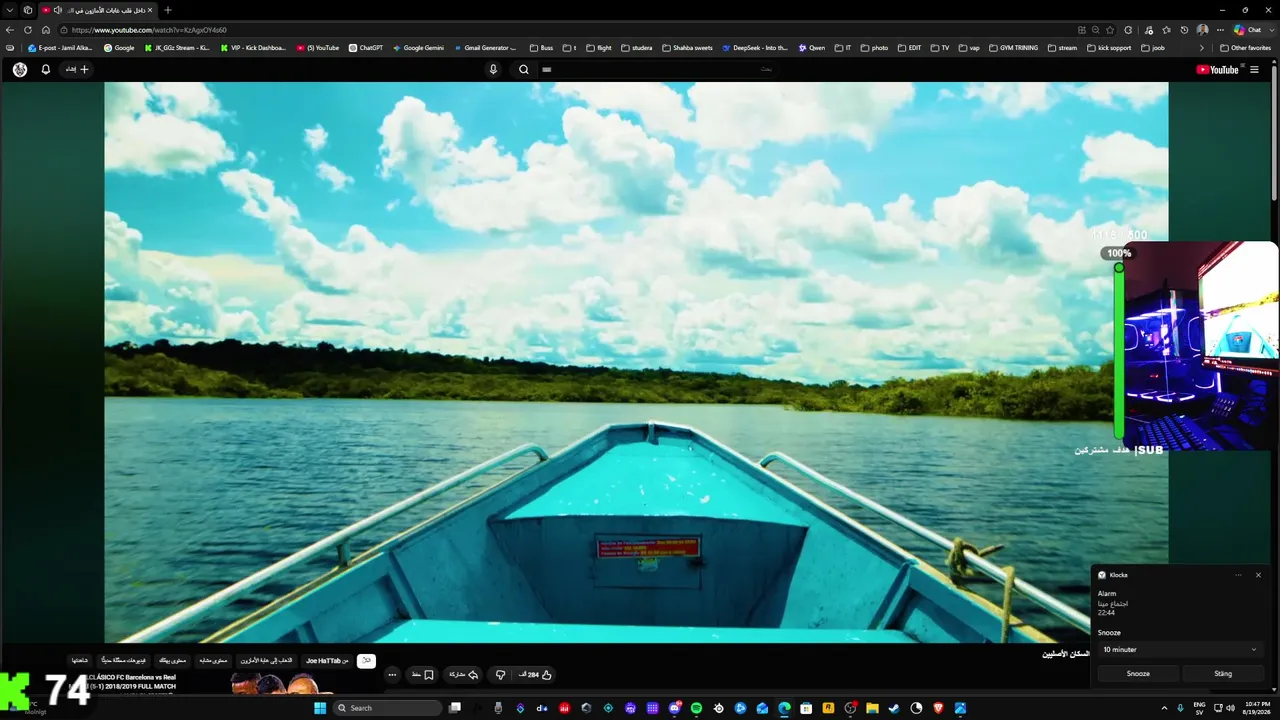This screenshot has height=720, width=1280.
Task: Open File Explorer from the taskbar
Action: click(872, 708)
